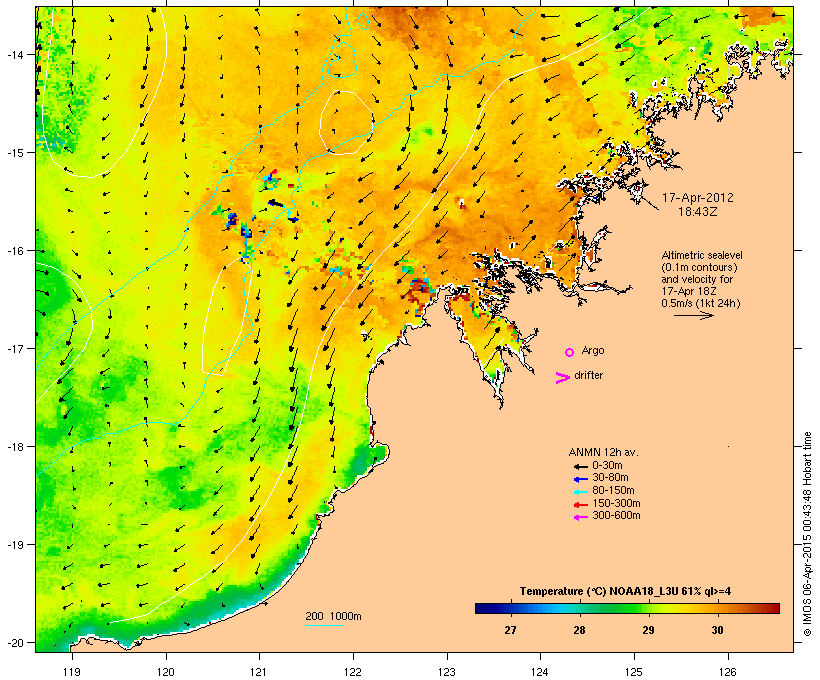Click the text 0.5m/s (1kt 24h)

(701, 303)
